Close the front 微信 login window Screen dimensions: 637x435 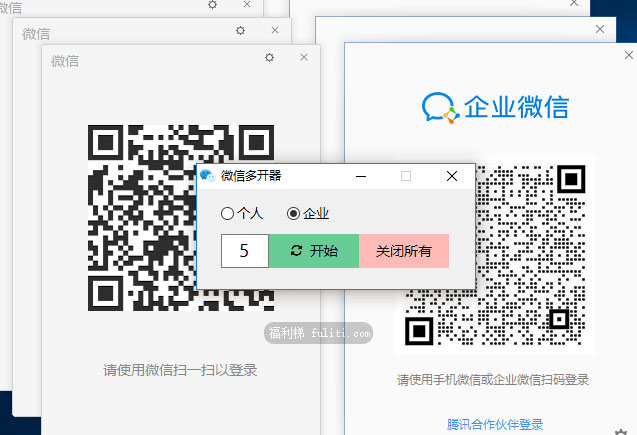pyautogui.click(x=304, y=57)
